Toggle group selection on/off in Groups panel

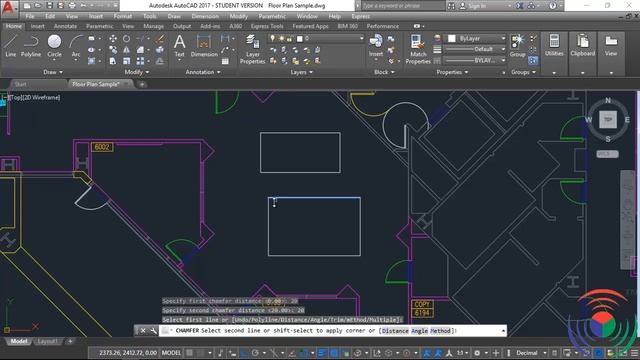(x=533, y=60)
